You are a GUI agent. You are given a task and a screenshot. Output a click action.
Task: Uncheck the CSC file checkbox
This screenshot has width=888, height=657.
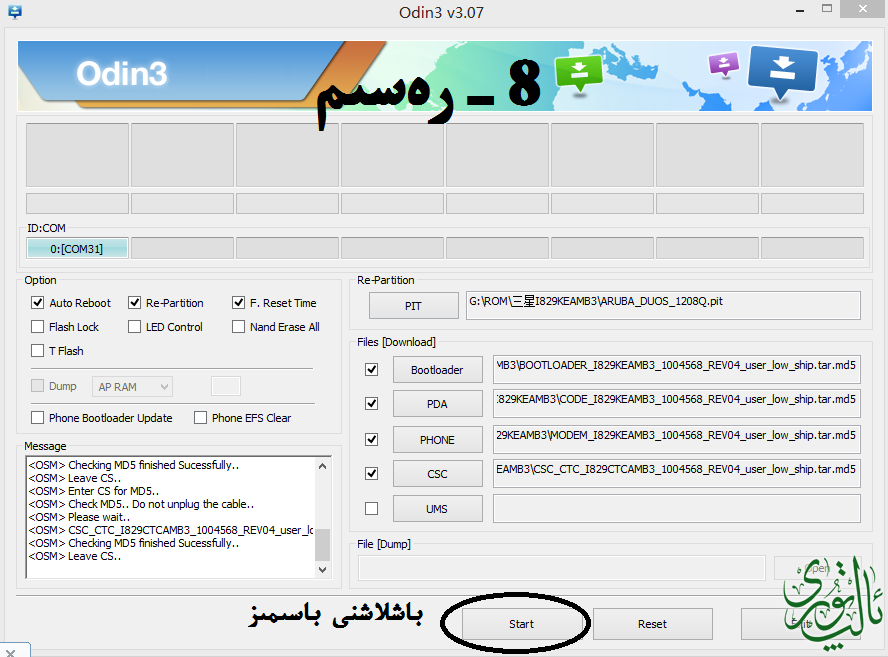[372, 473]
